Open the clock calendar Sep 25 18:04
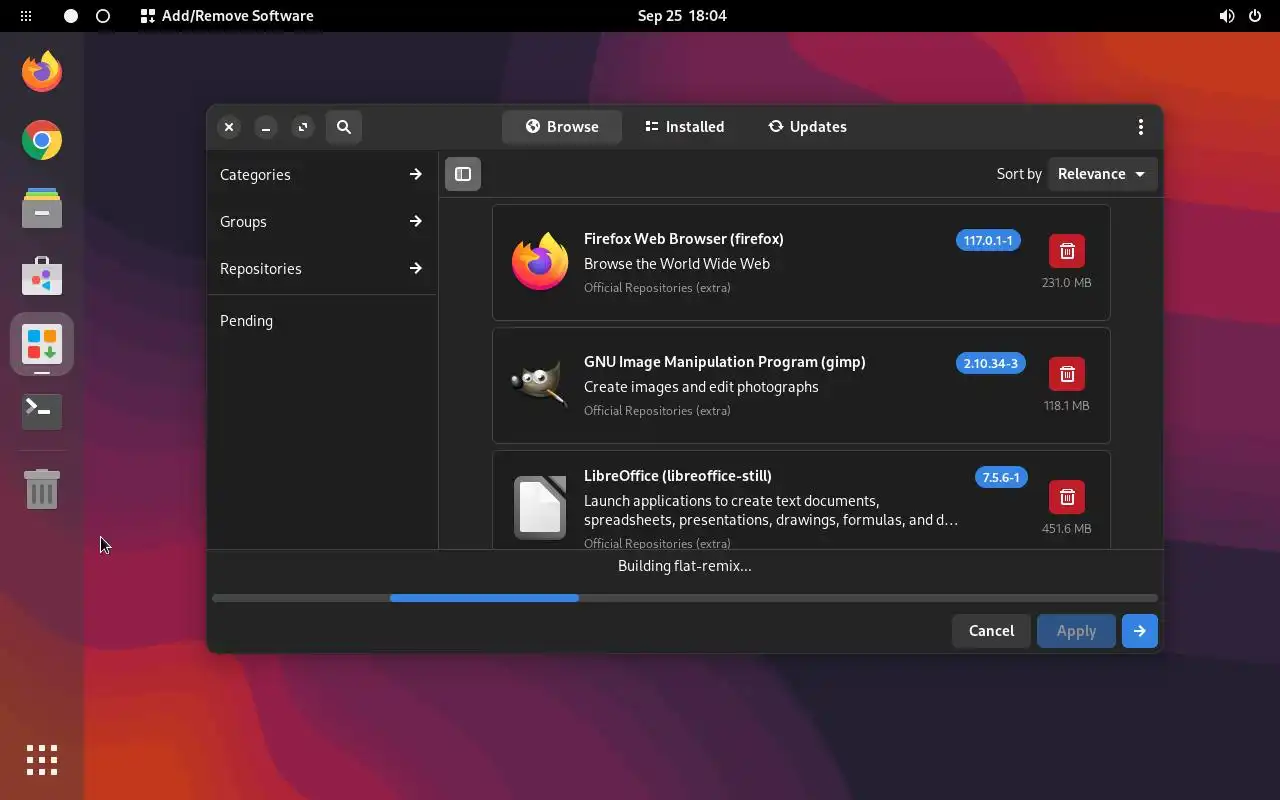The width and height of the screenshot is (1280, 800). 682,16
